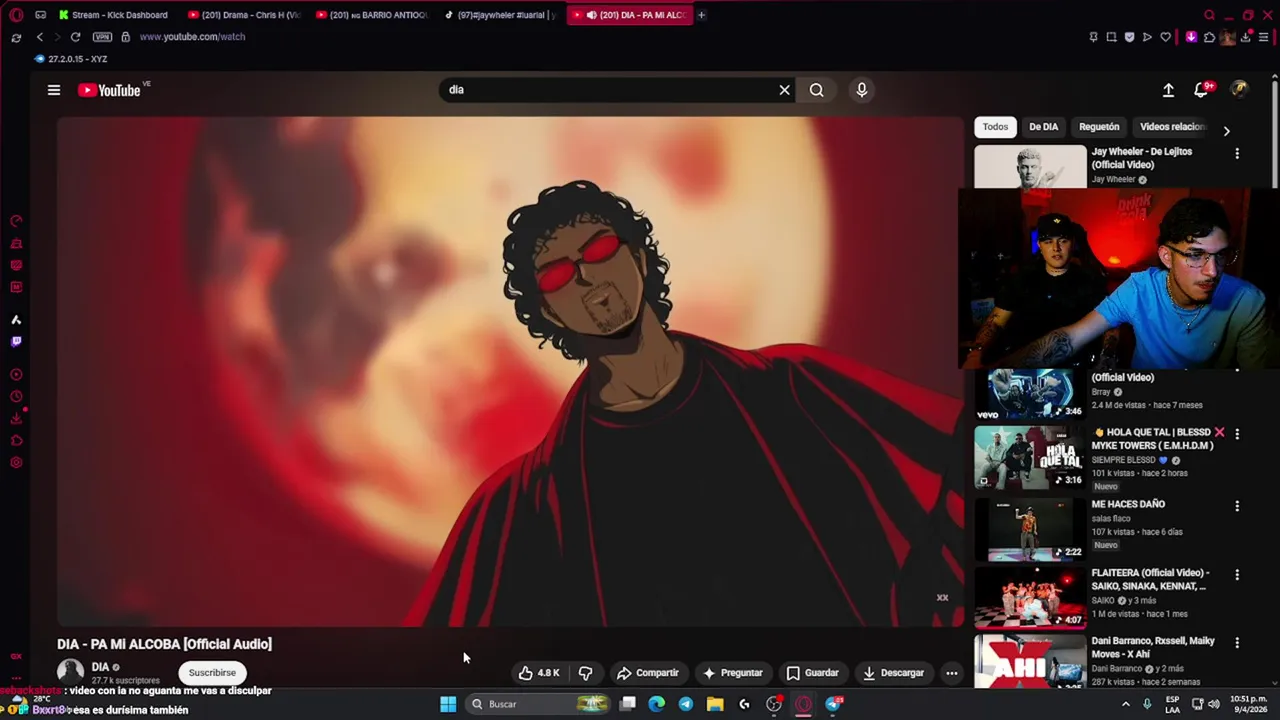
Task: Click the video player to pause
Action: (x=510, y=371)
